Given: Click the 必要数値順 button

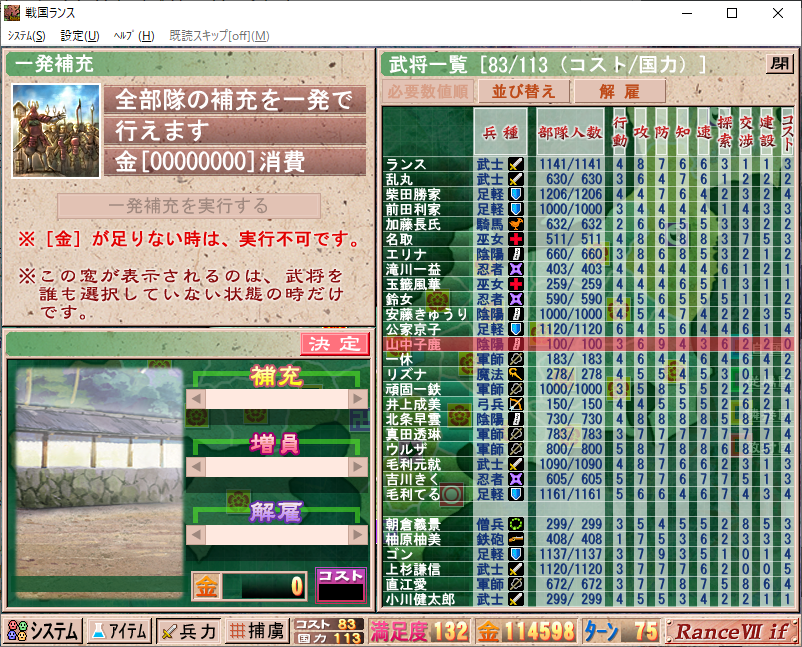Looking at the screenshot, I should (x=428, y=92).
